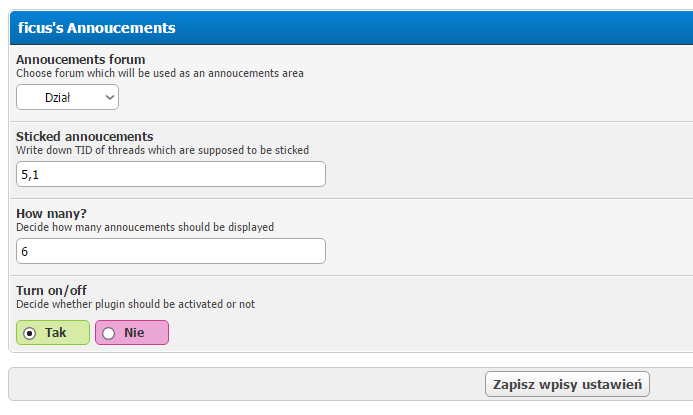Screen dimensions: 693x415
Task: Click the Turn on/off setting label
Action: pos(51,290)
